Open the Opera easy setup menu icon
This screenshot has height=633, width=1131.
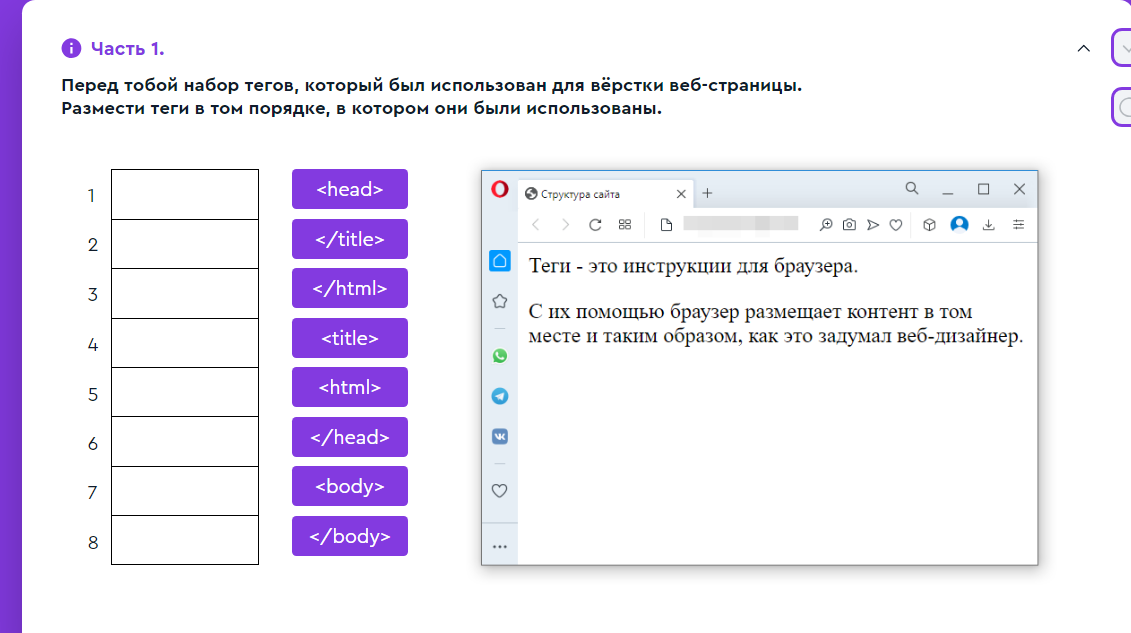coord(1018,225)
